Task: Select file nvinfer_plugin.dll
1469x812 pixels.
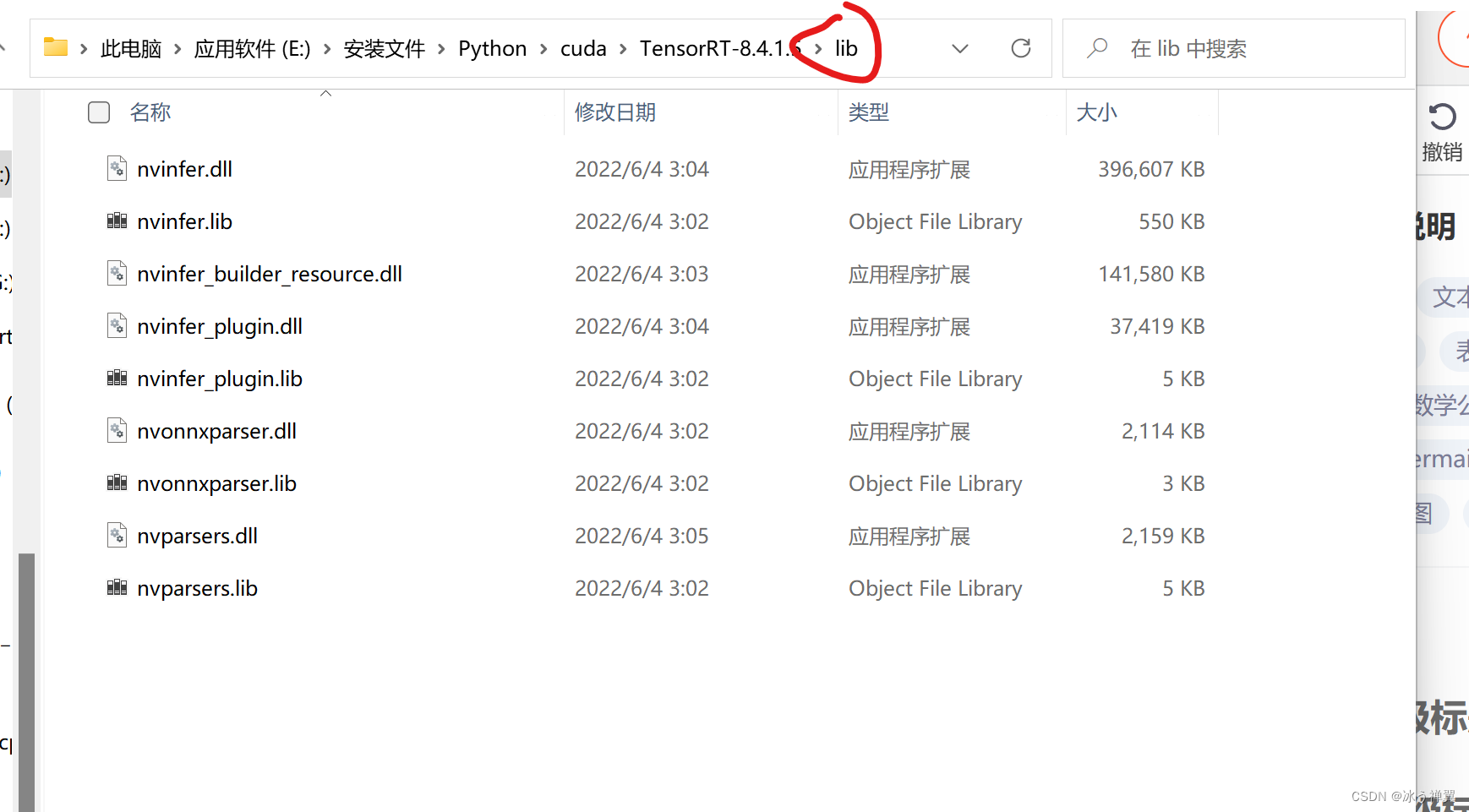Action: tap(220, 326)
